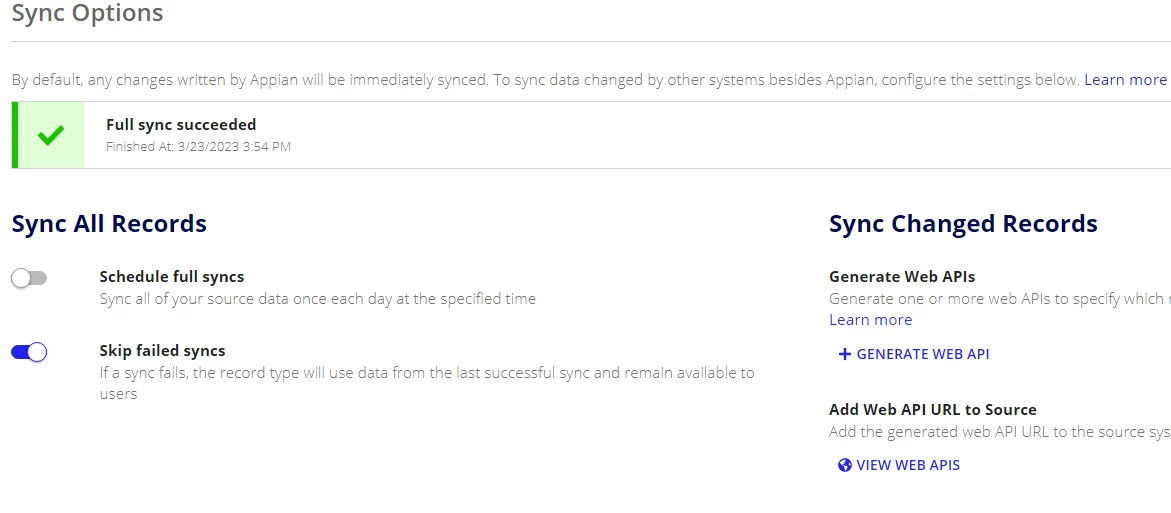
Task: Select the Full sync succeeded banner title
Action: tap(181, 125)
